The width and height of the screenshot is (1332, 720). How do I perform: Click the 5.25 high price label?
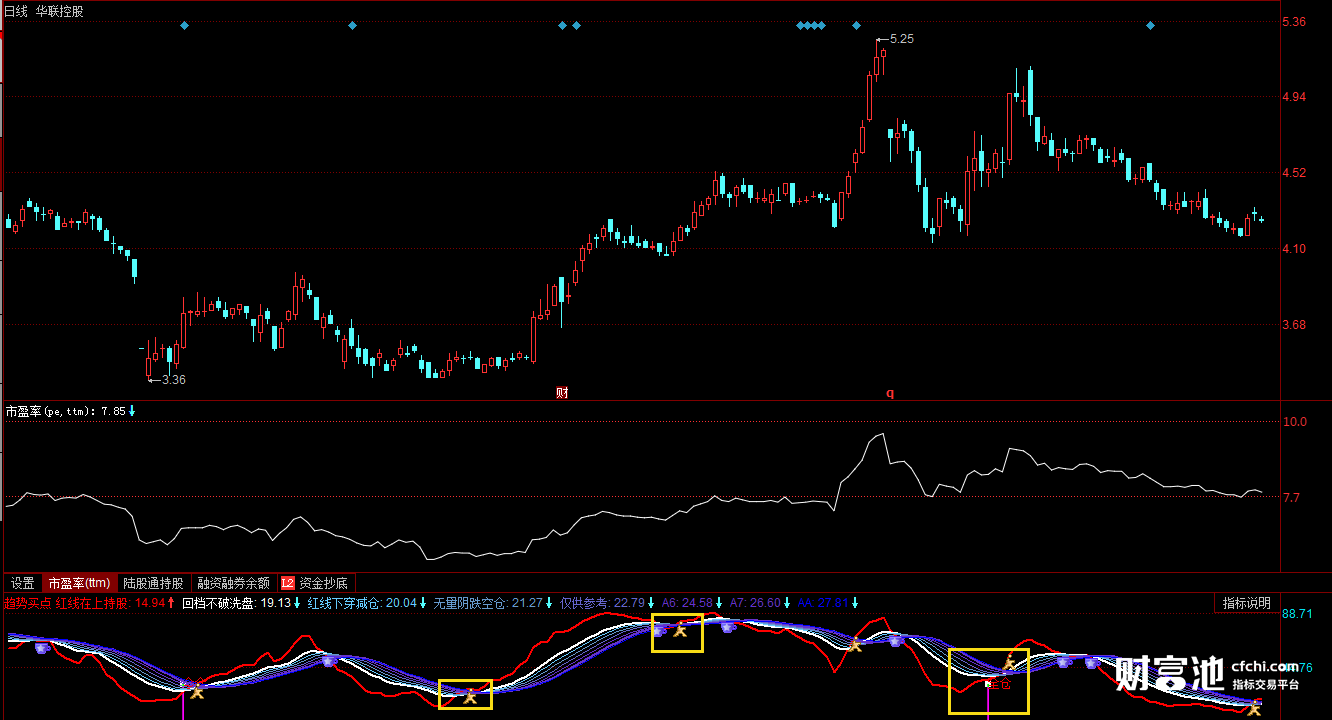(901, 39)
